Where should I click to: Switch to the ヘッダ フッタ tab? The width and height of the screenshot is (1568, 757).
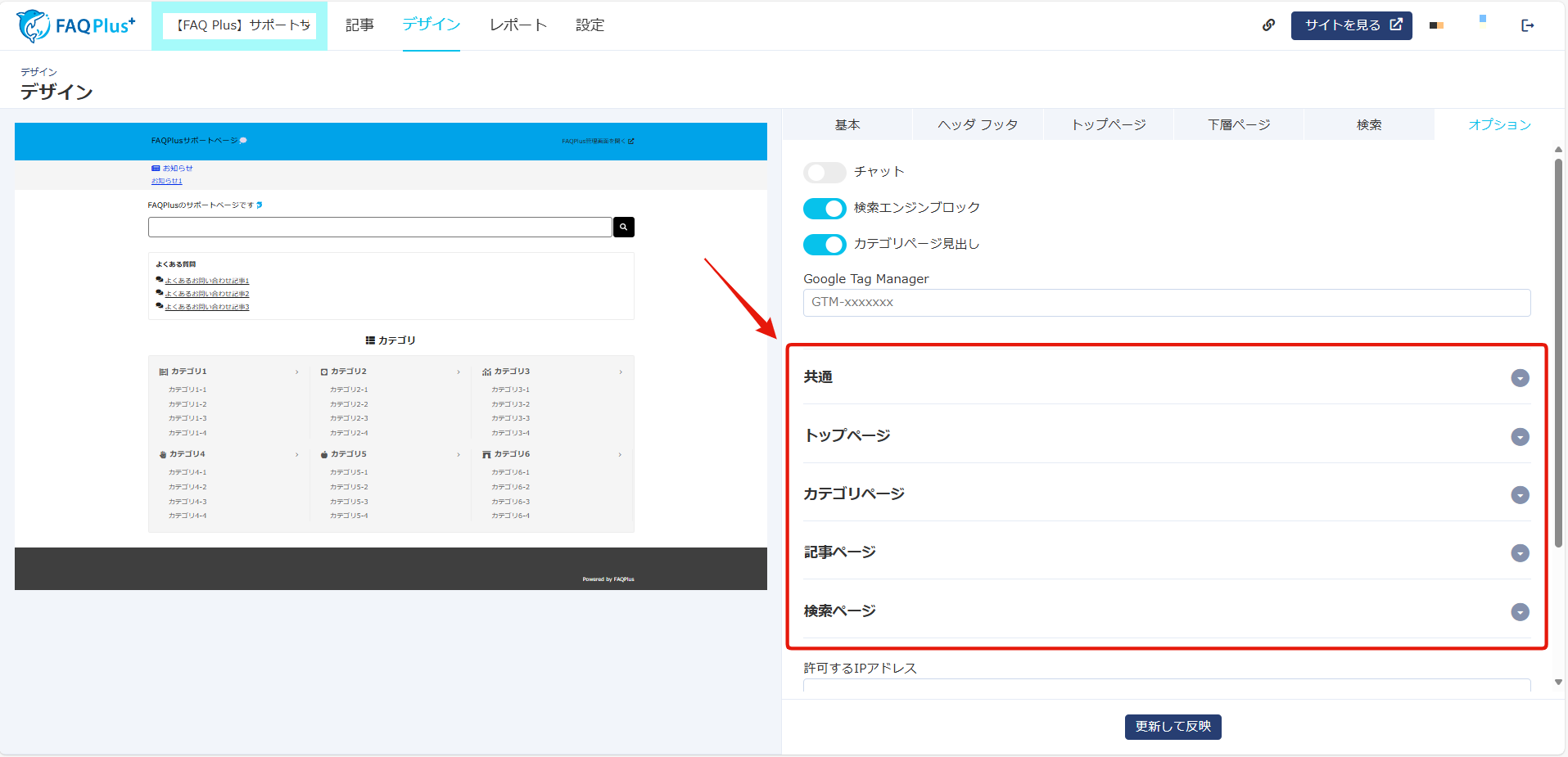[978, 124]
